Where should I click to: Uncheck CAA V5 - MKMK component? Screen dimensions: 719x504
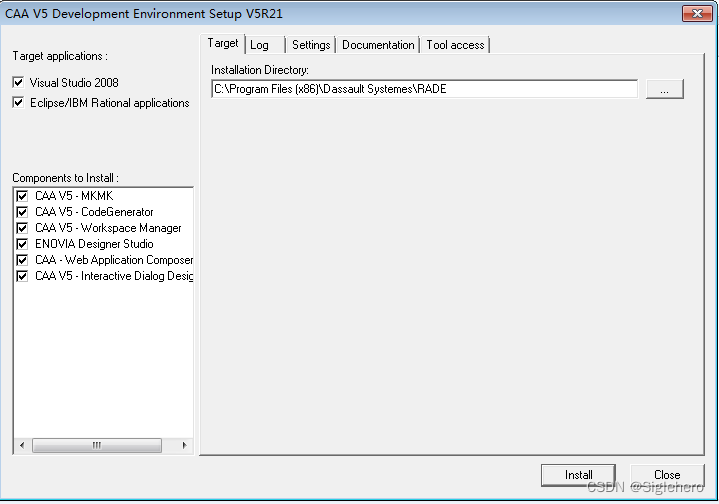pos(22,196)
